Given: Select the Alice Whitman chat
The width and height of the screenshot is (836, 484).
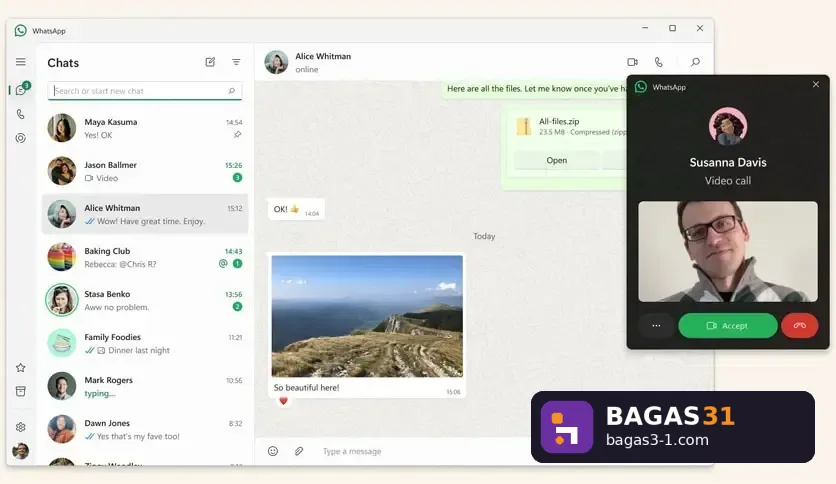Looking at the screenshot, I should point(144,214).
